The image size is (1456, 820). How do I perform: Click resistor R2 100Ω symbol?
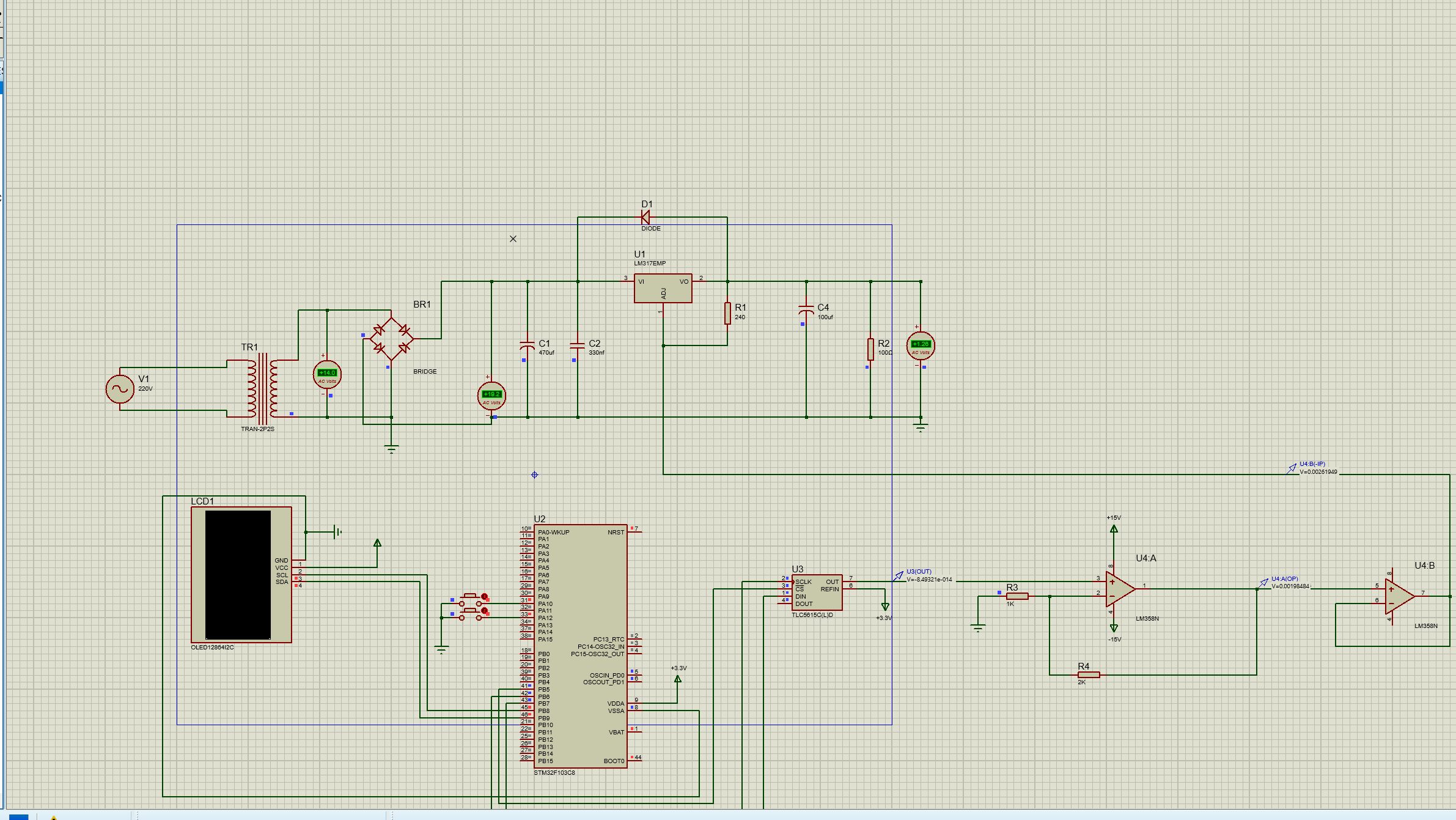870,349
